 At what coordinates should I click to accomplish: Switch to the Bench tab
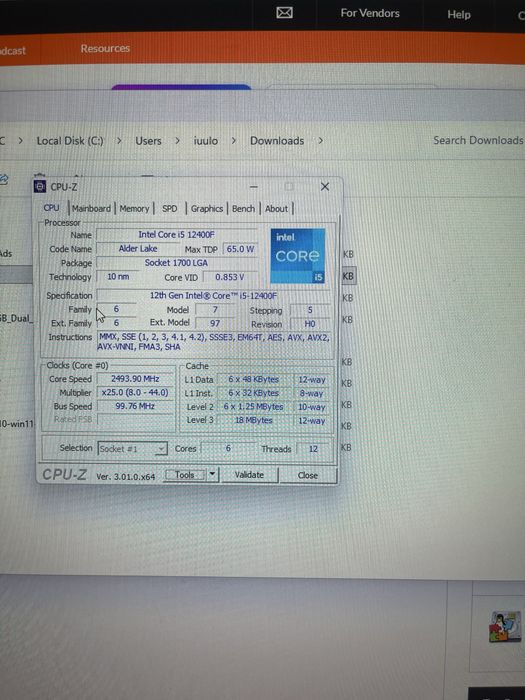pos(243,208)
